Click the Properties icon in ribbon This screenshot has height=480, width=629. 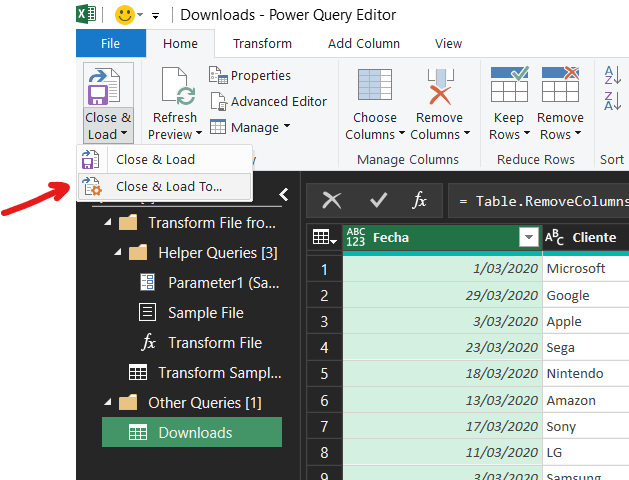[218, 75]
